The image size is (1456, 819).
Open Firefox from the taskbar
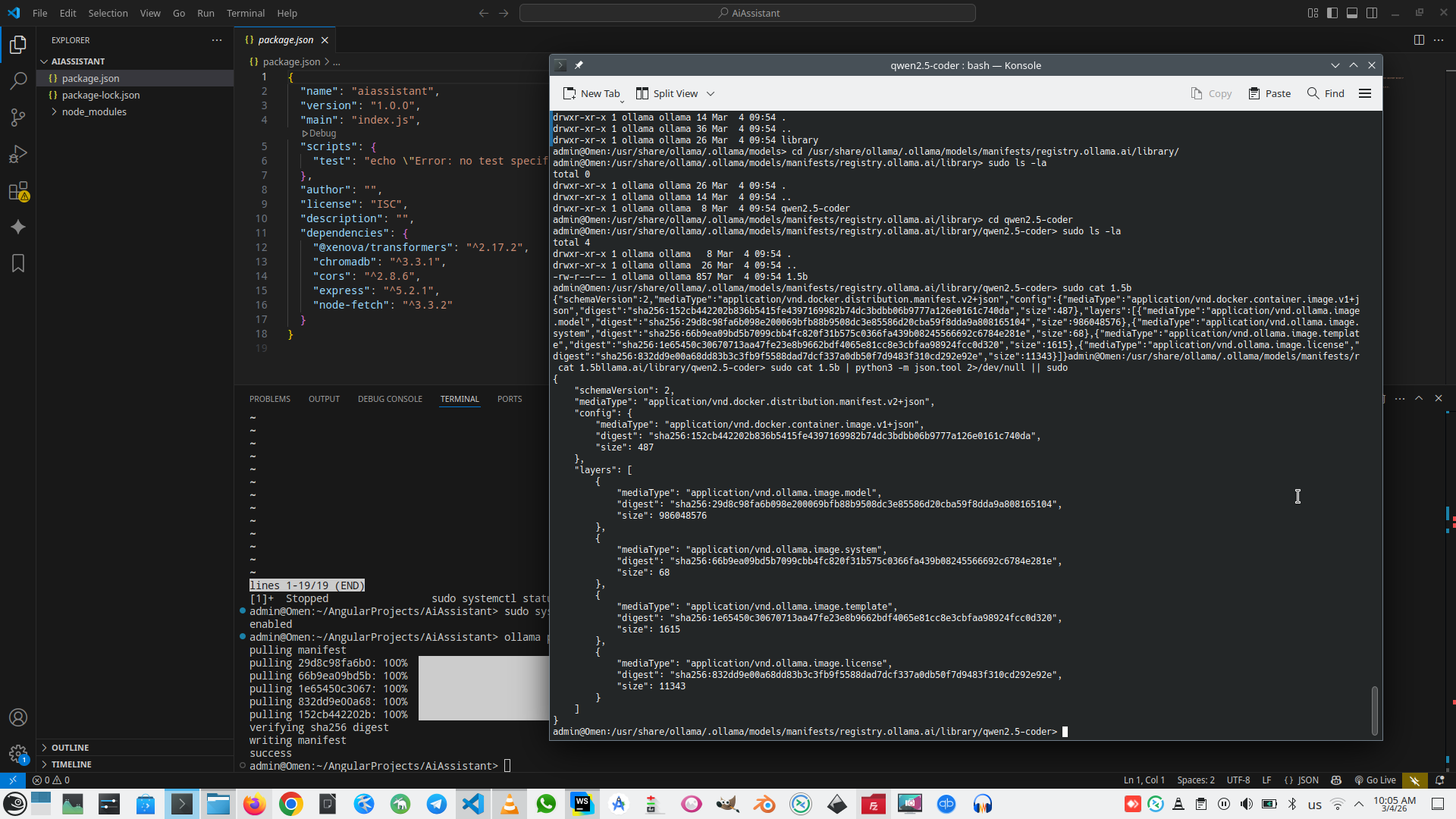255,804
